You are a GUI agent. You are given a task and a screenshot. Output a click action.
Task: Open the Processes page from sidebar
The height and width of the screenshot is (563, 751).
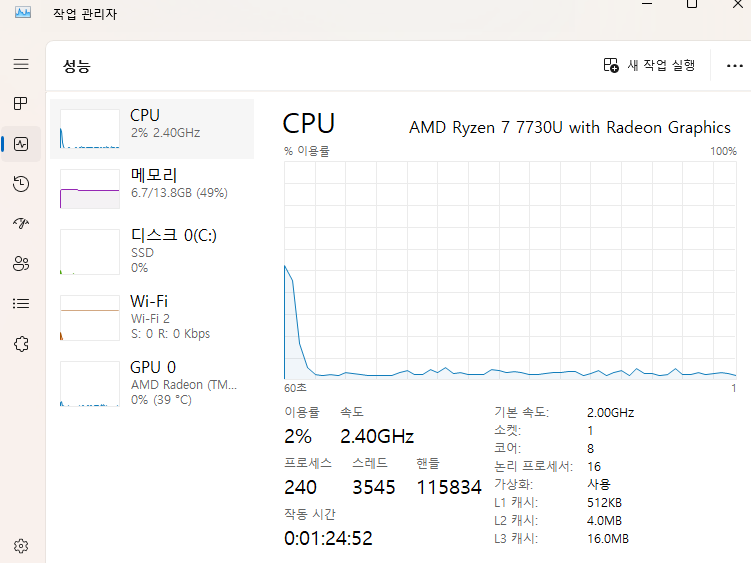point(21,104)
